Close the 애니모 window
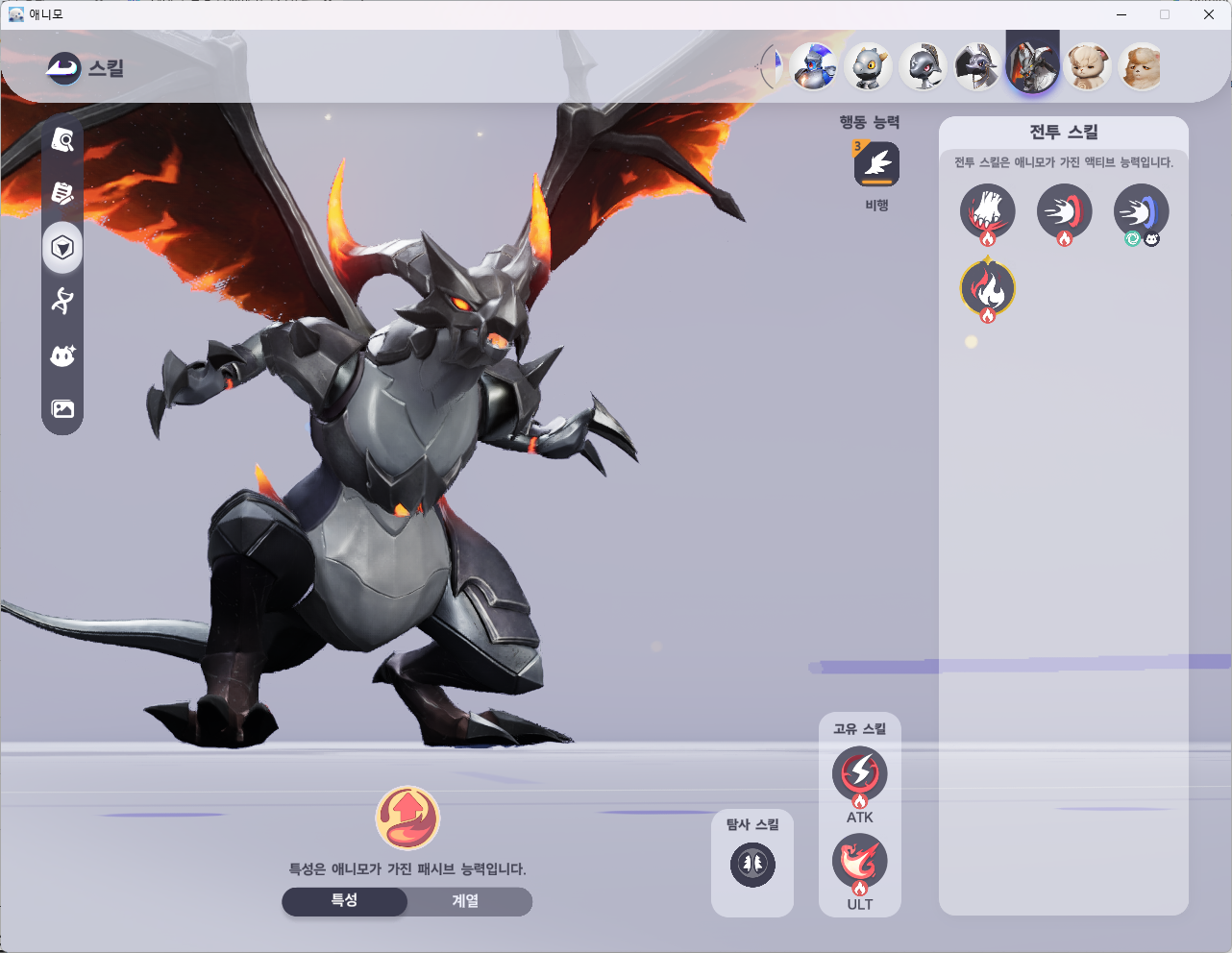Screen dimensions: 1232x953 [x=1209, y=14]
